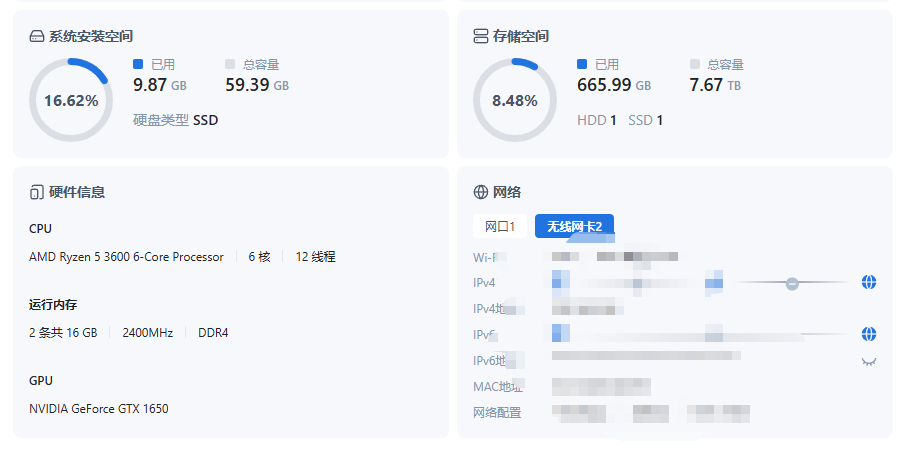Click the blue globe icon on IPv6 row

coord(868,334)
